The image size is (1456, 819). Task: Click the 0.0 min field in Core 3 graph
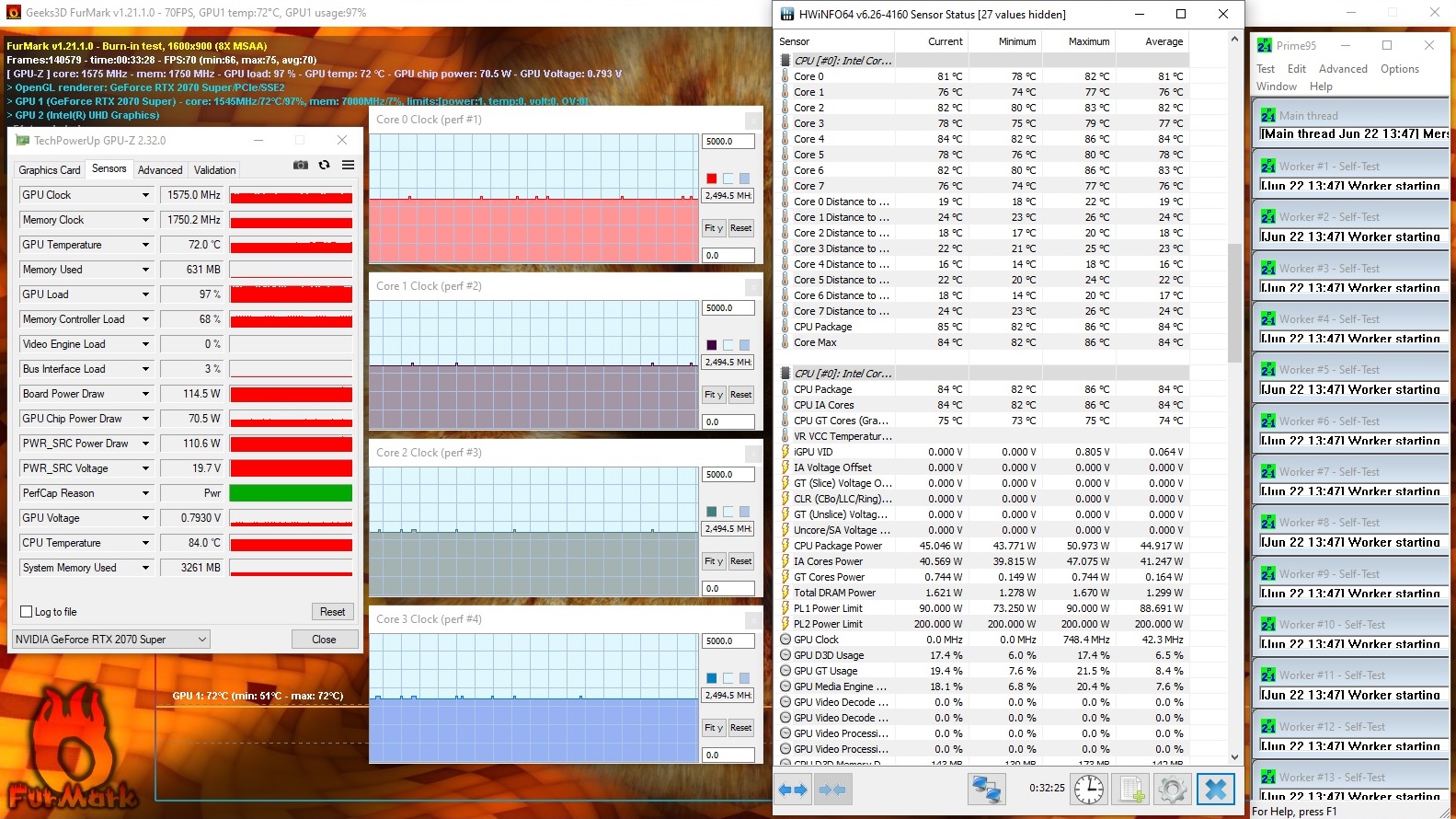click(728, 756)
